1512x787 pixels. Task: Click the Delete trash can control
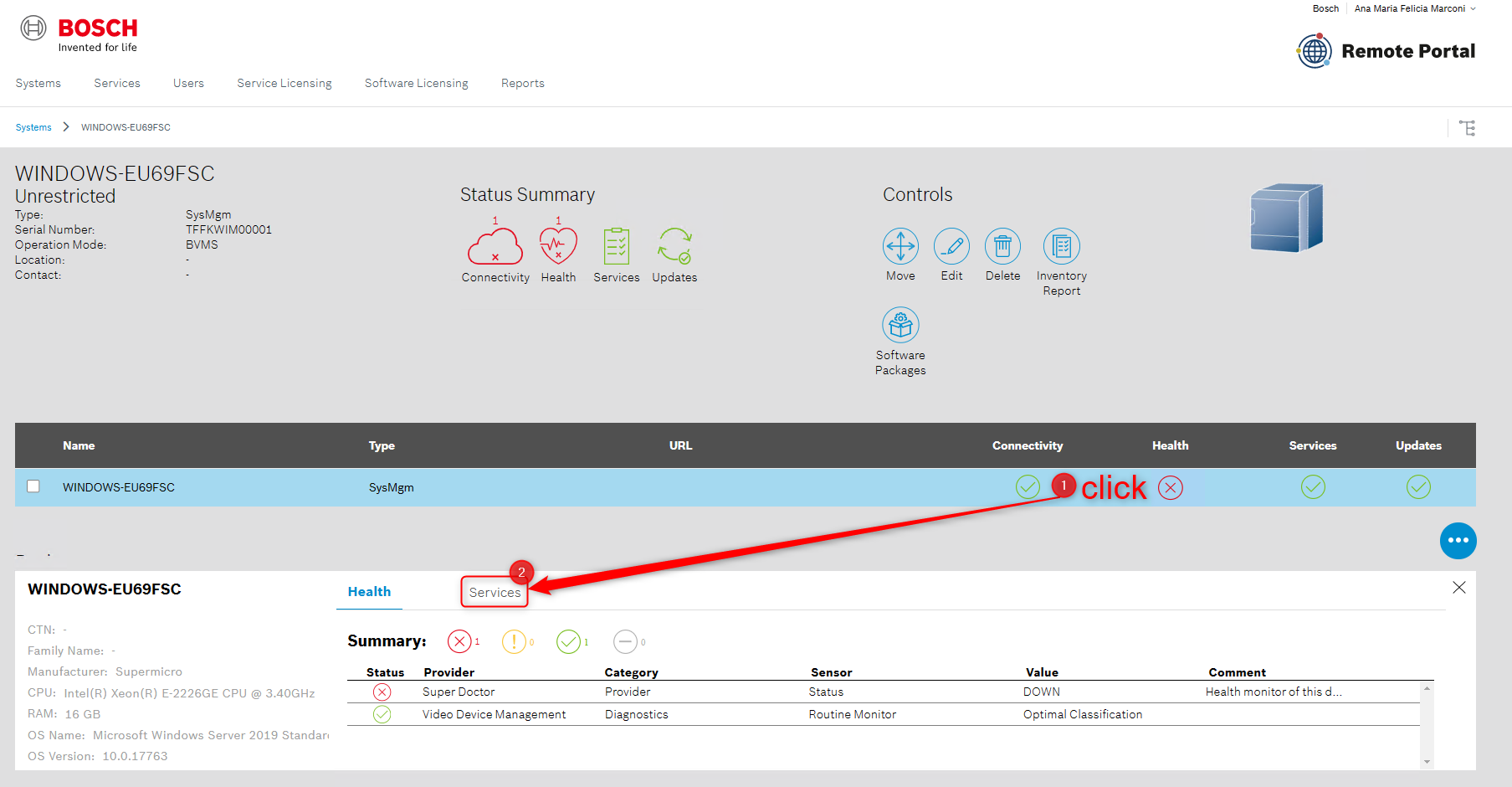pyautogui.click(x=1002, y=246)
